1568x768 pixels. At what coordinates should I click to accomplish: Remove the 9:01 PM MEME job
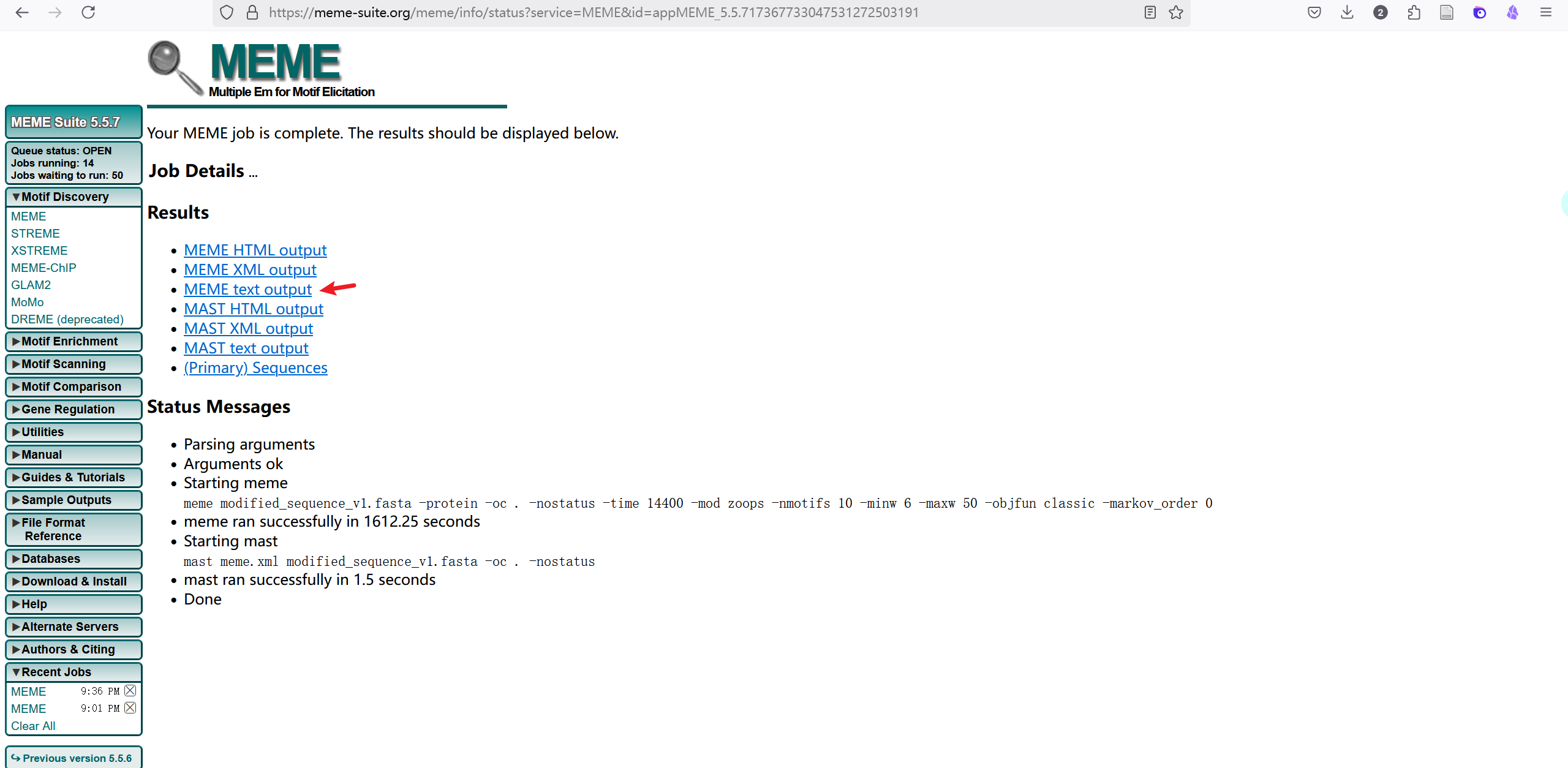pos(130,708)
